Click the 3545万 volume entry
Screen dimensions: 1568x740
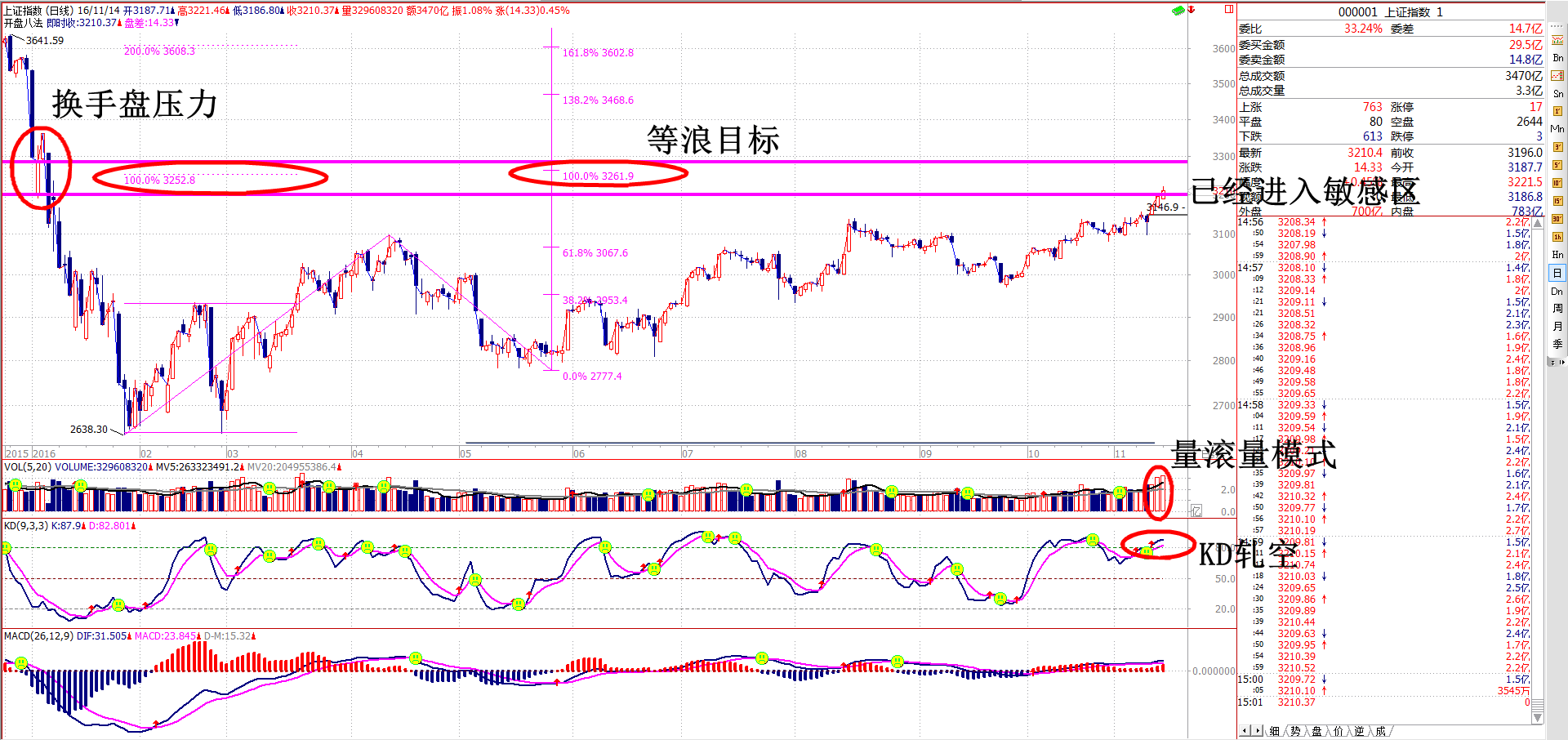click(x=1513, y=690)
